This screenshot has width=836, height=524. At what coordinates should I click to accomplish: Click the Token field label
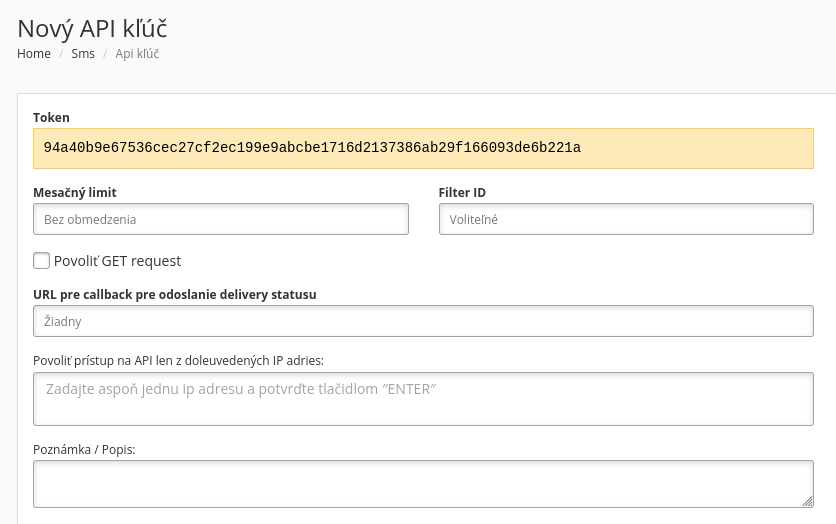pos(51,118)
